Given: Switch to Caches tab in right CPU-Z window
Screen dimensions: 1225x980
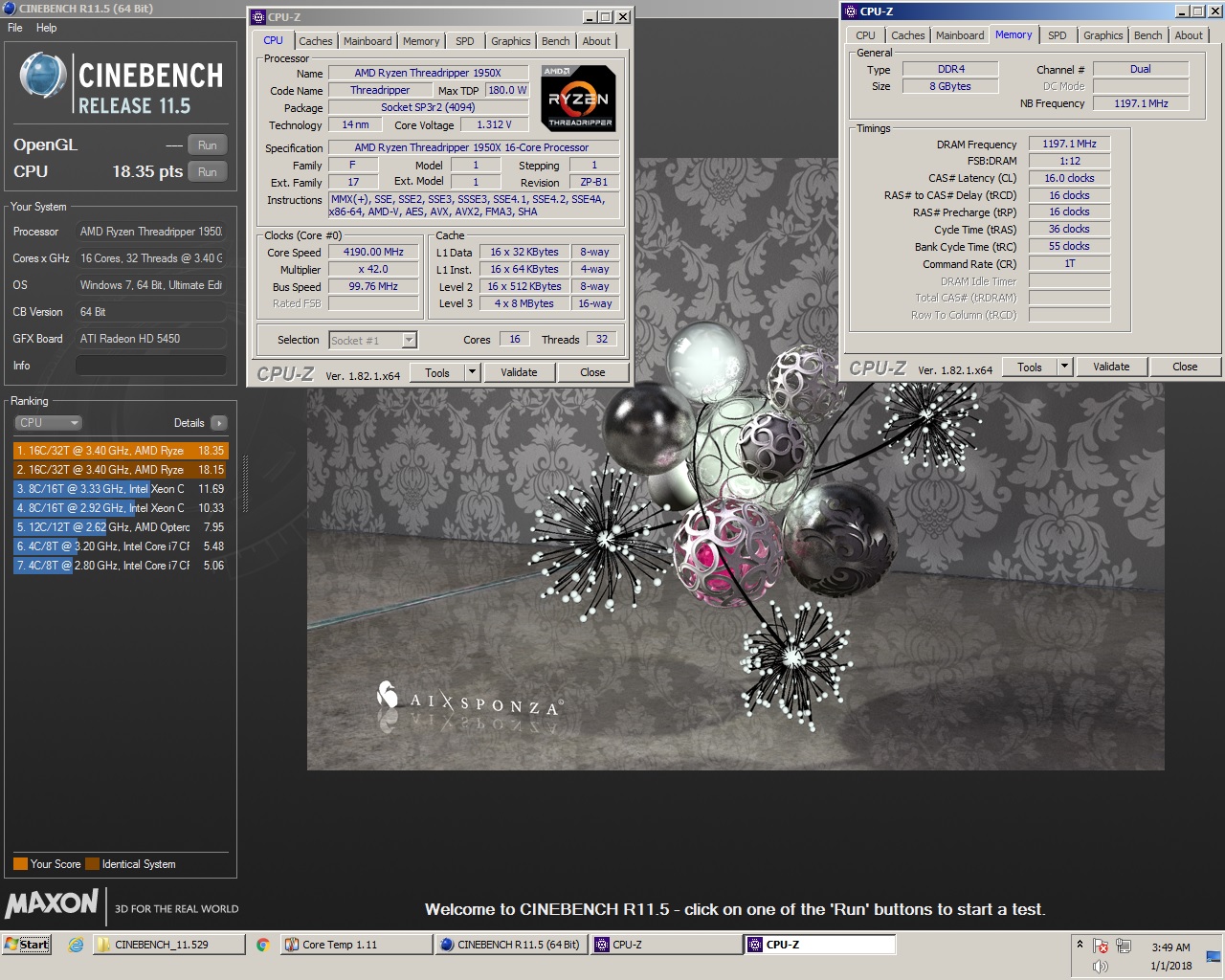Looking at the screenshot, I should click(x=907, y=35).
